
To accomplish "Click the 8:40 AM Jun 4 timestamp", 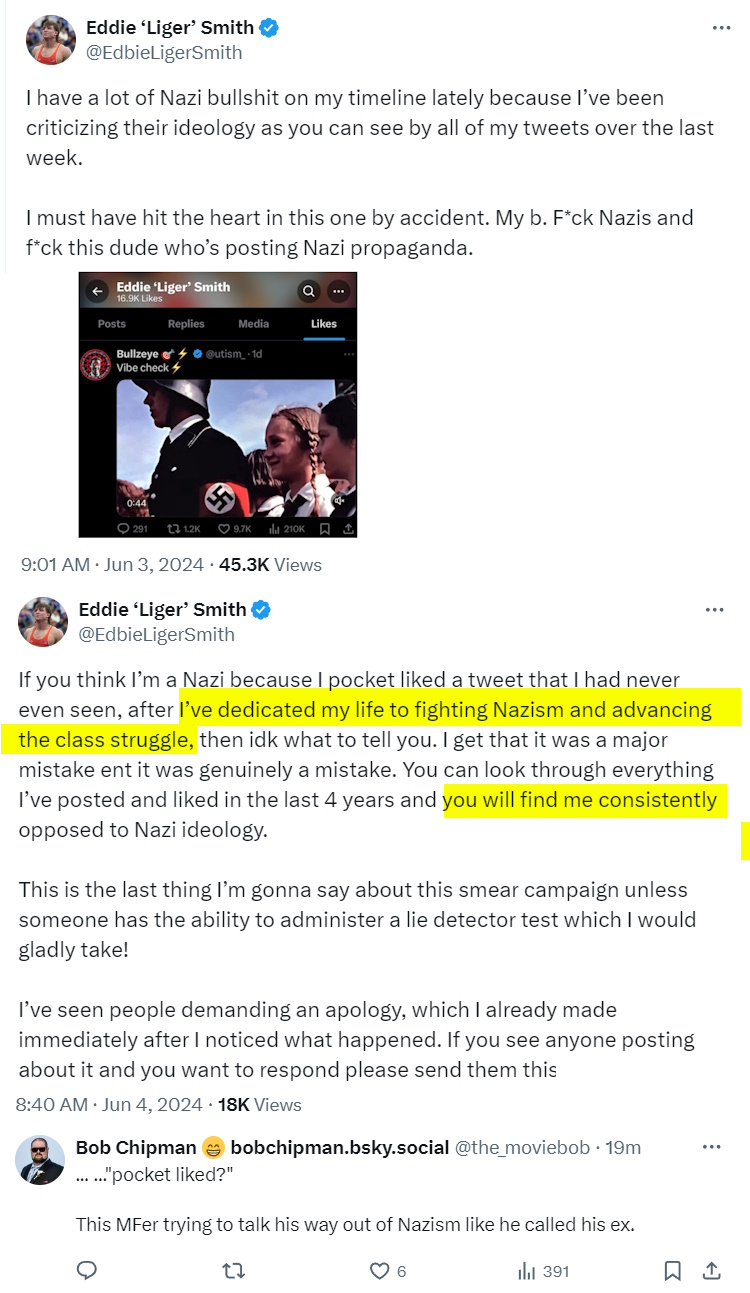I will tap(108, 1105).
